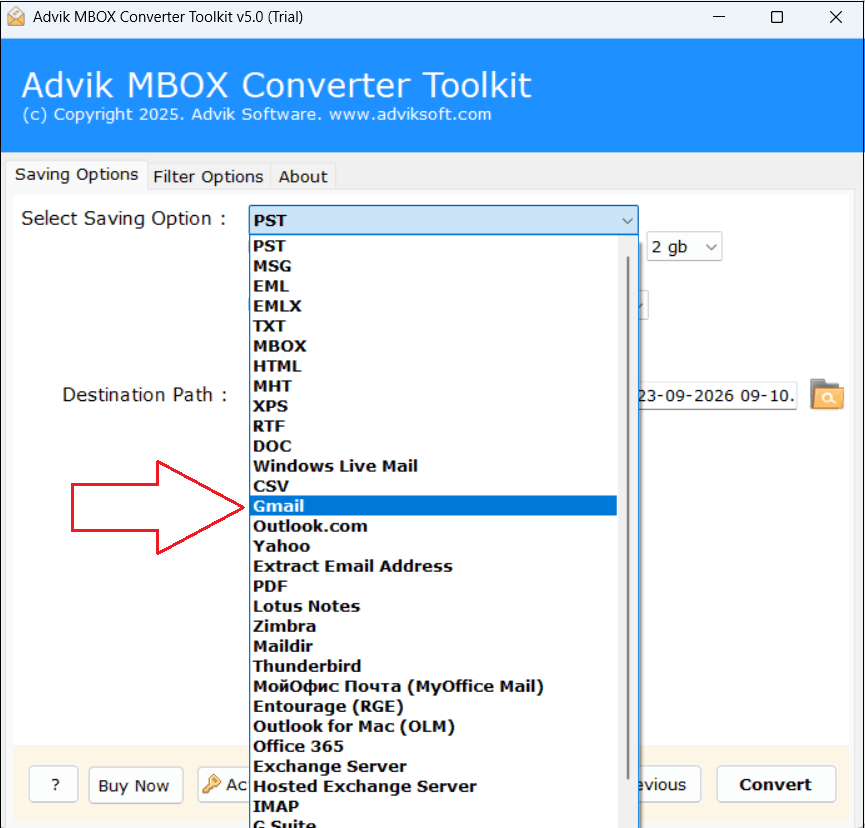The image size is (865, 828).
Task: Minimize the Advik converter window
Action: (x=719, y=17)
